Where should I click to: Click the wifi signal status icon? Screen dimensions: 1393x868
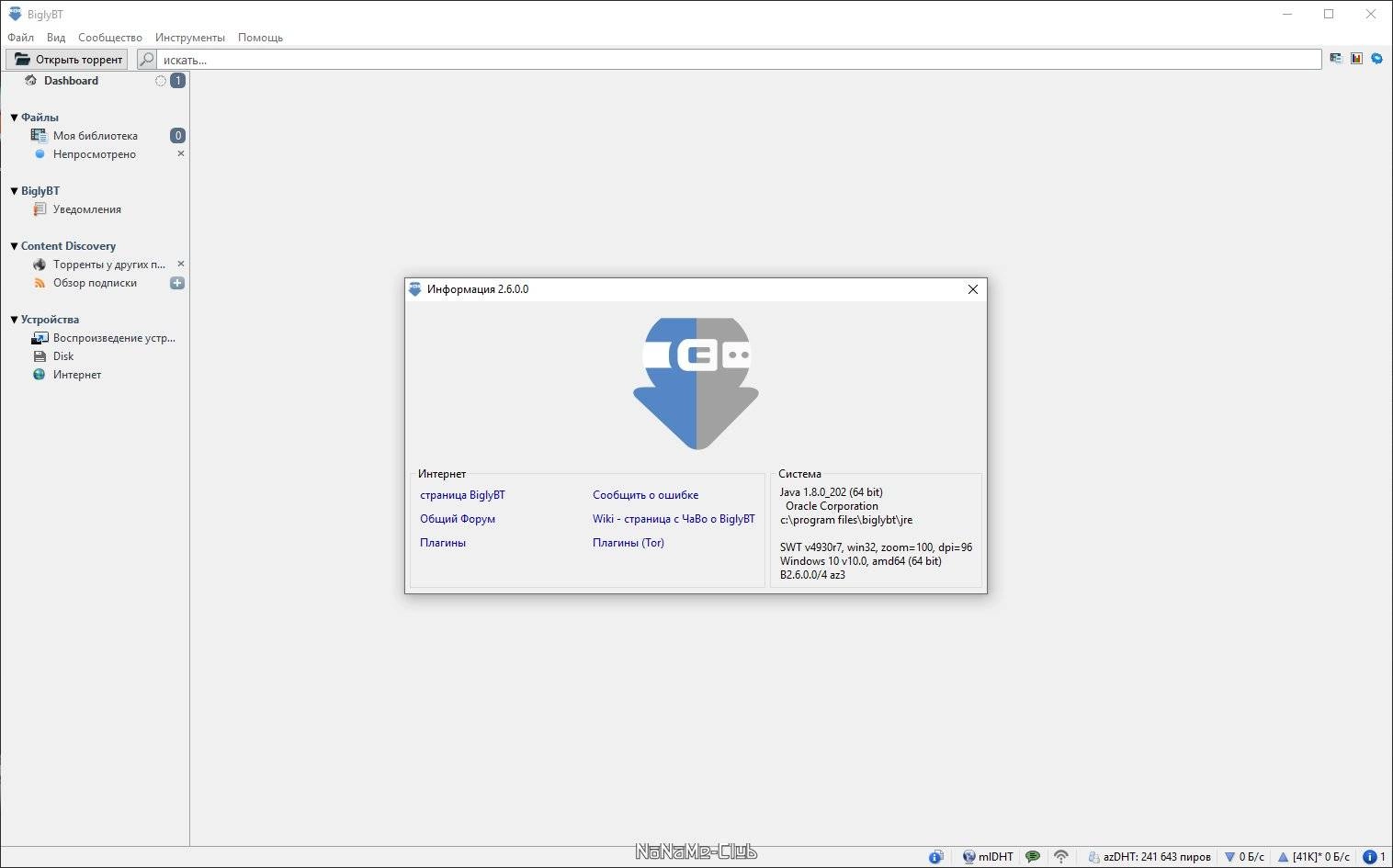click(1061, 857)
